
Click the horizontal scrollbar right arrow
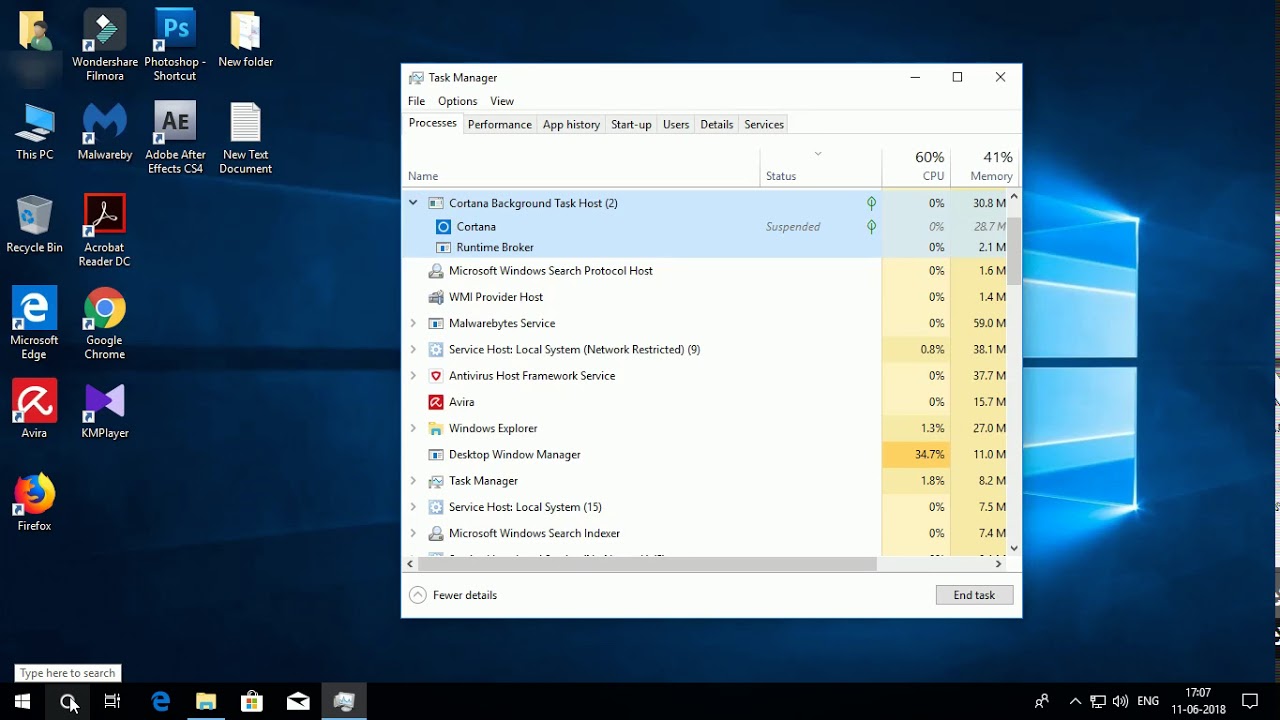click(997, 563)
